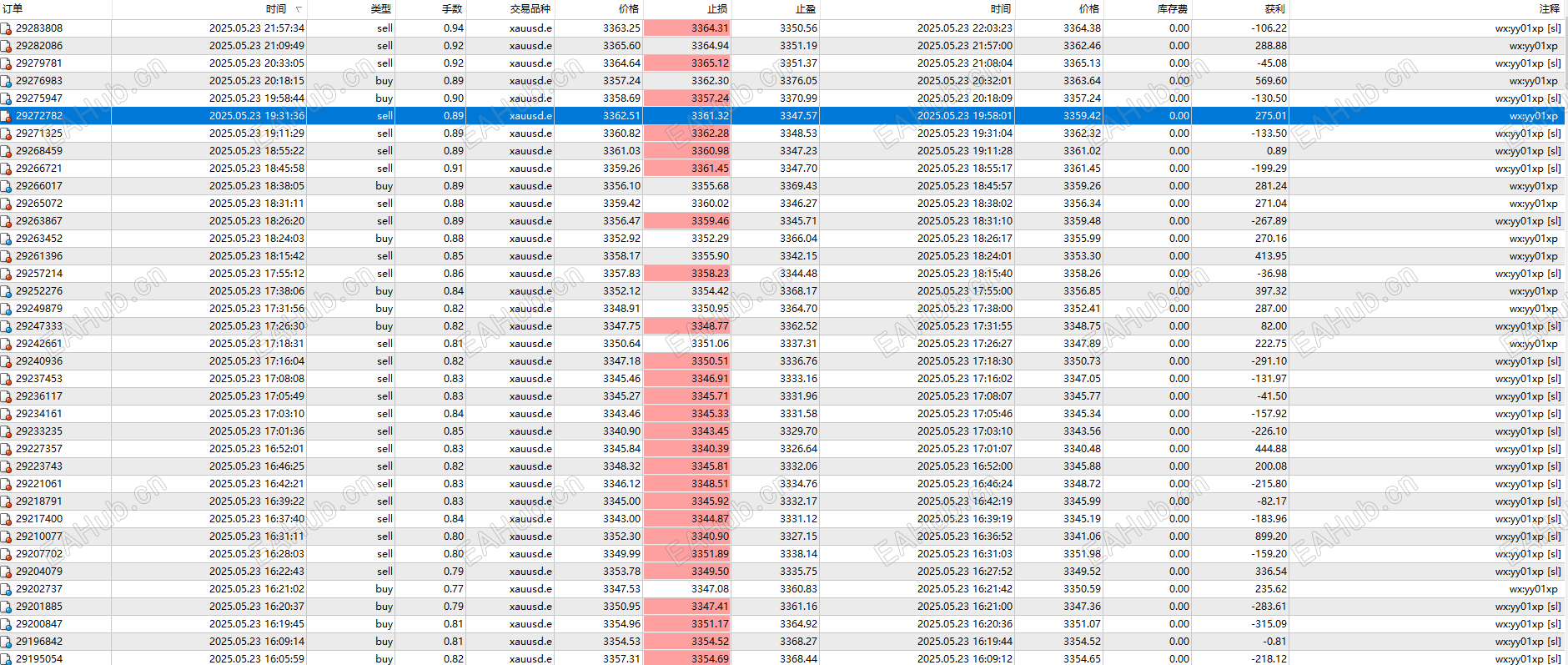
Task: Sort by the 止盈 column header
Action: [x=776, y=9]
